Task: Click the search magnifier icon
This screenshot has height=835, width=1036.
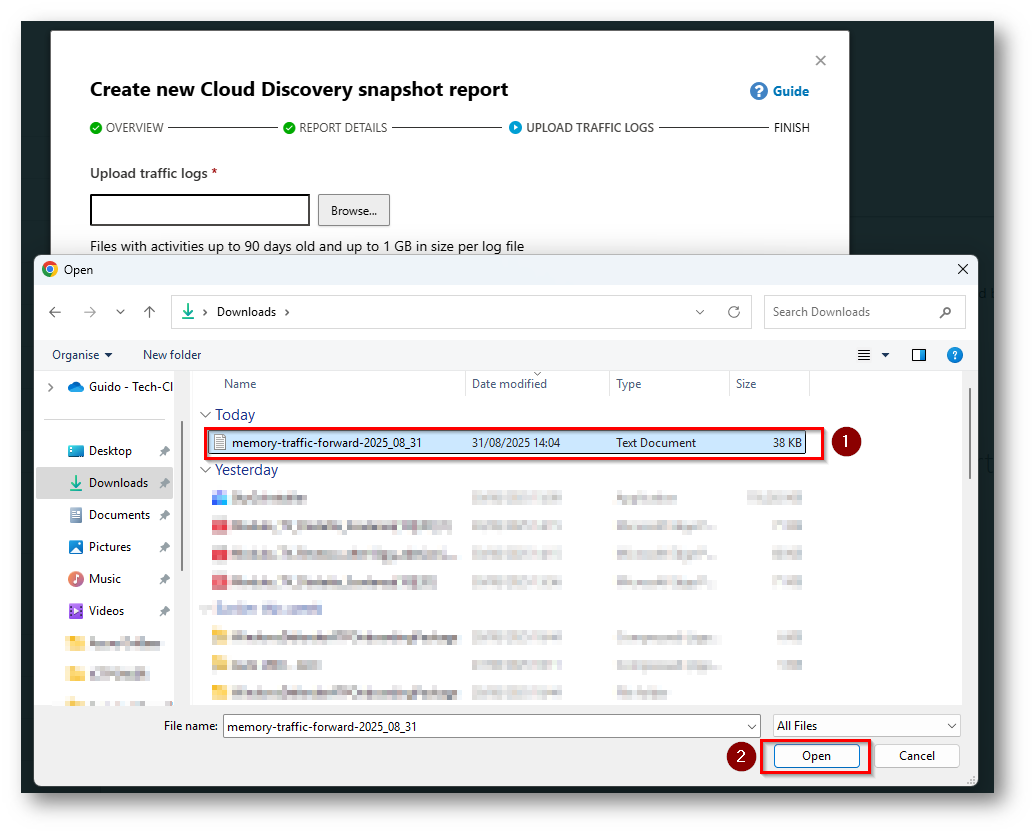Action: point(945,312)
